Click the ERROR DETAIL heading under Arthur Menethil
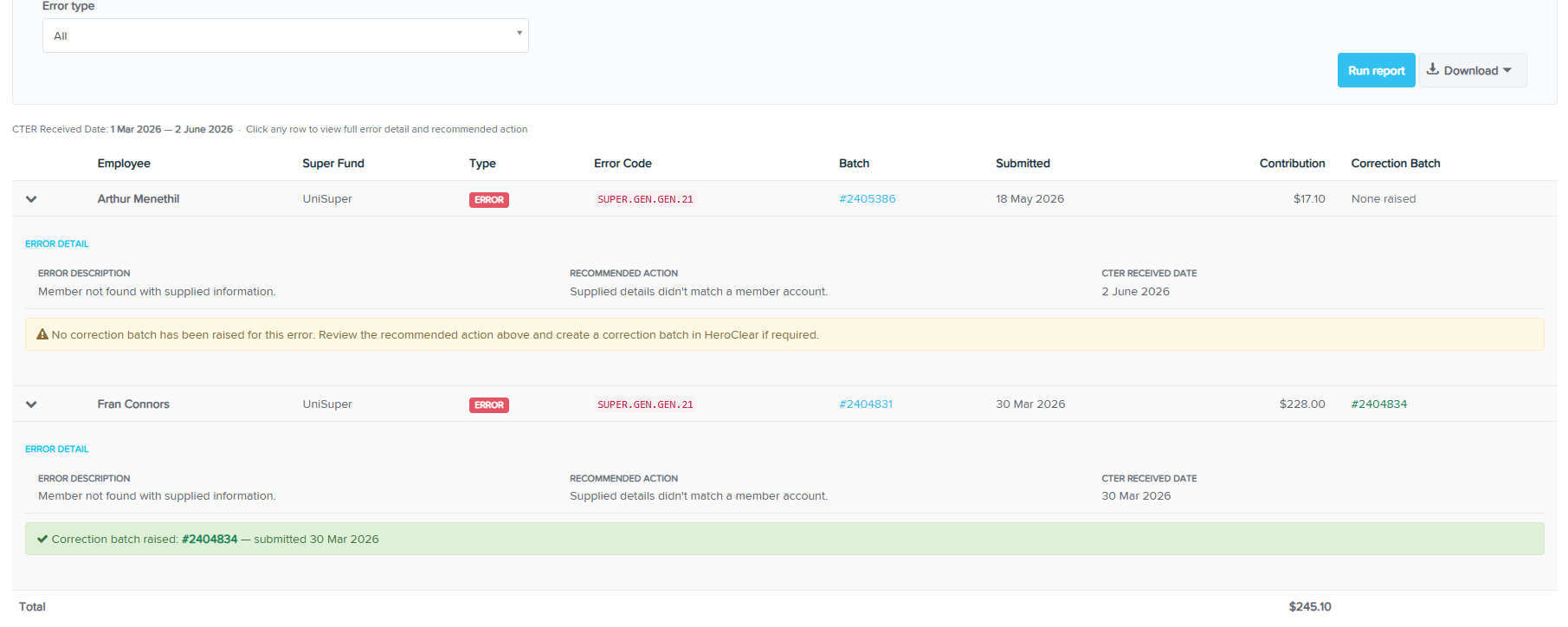Viewport: 1568px width, 627px height. click(57, 244)
